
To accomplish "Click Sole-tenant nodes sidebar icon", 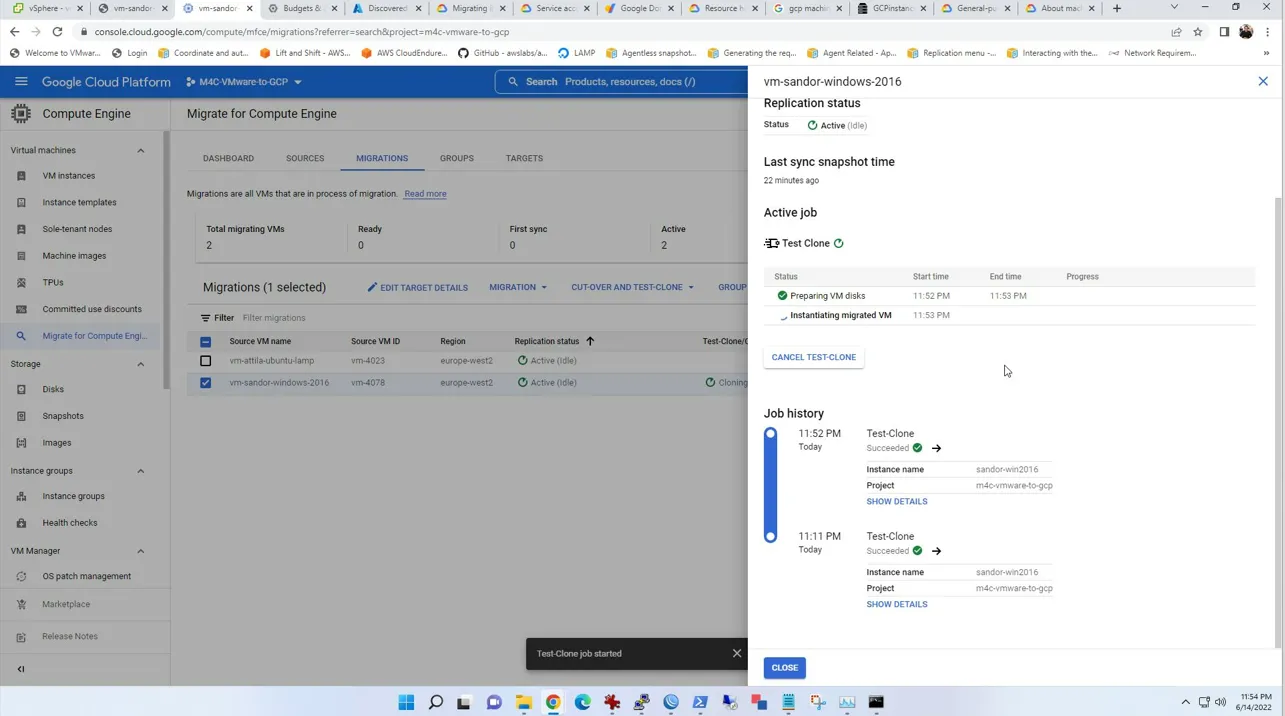I will pyautogui.click(x=21, y=229).
